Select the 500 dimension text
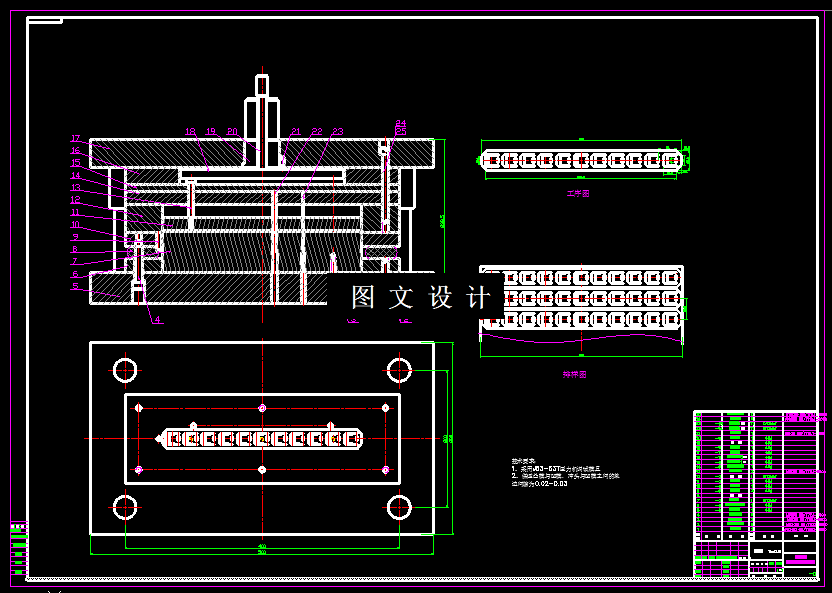Screen dimensions: 832x593 click(x=262, y=552)
